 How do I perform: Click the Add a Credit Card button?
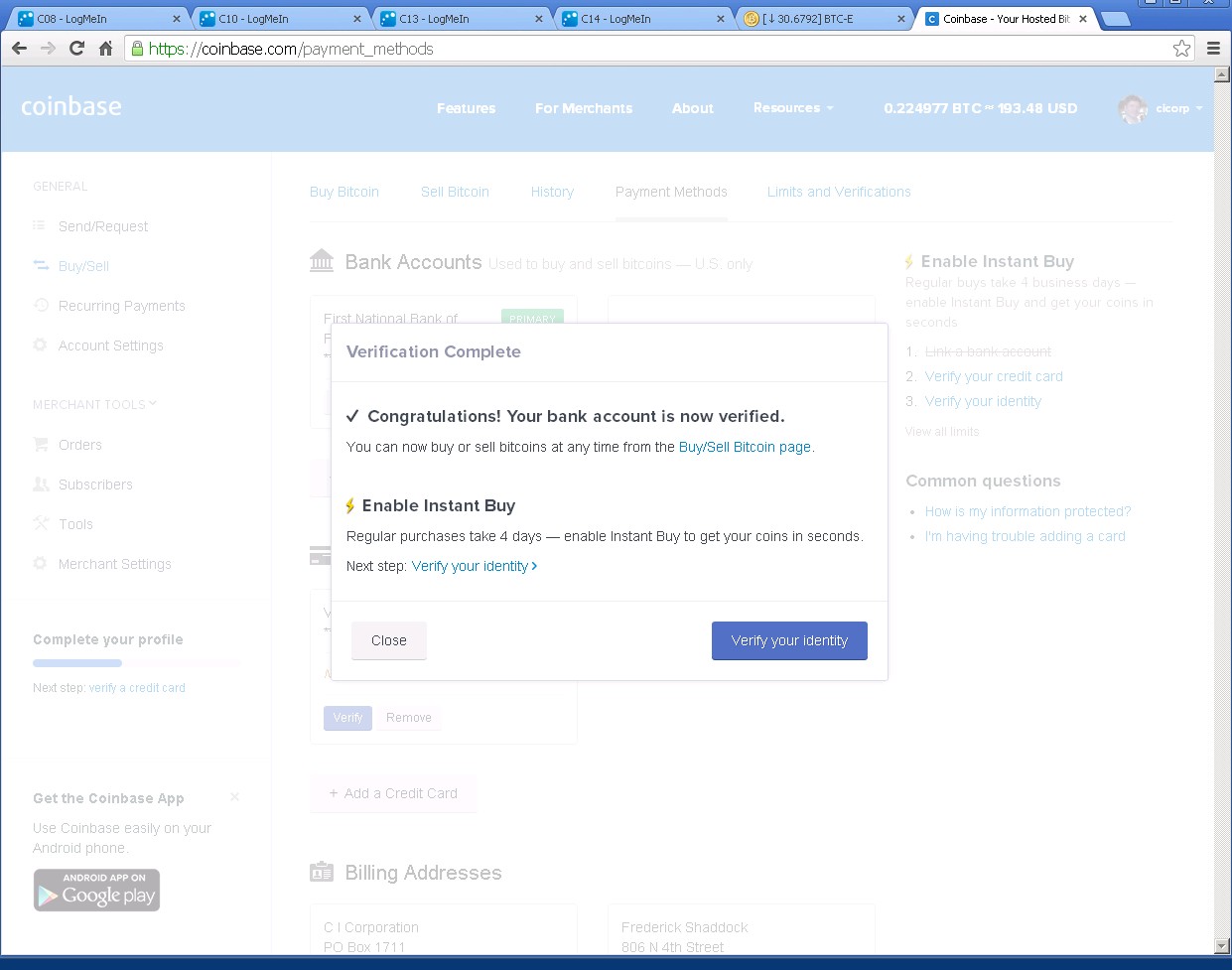pos(393,793)
